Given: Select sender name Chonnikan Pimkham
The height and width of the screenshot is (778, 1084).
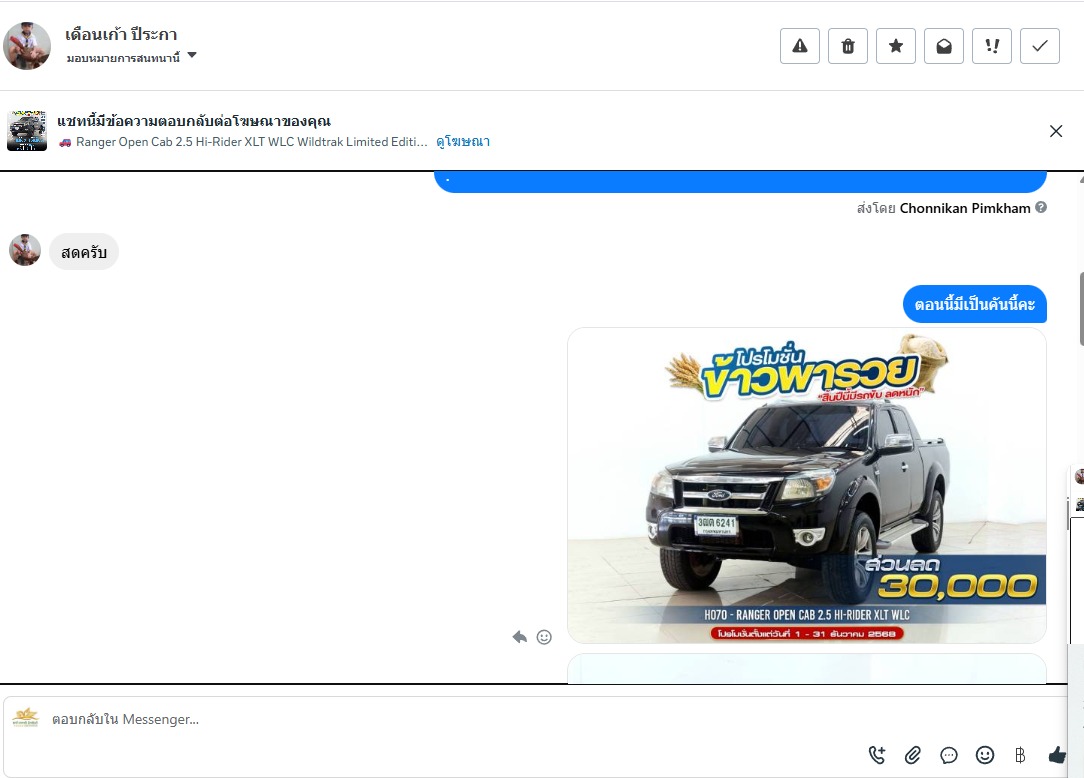Looking at the screenshot, I should click(964, 208).
